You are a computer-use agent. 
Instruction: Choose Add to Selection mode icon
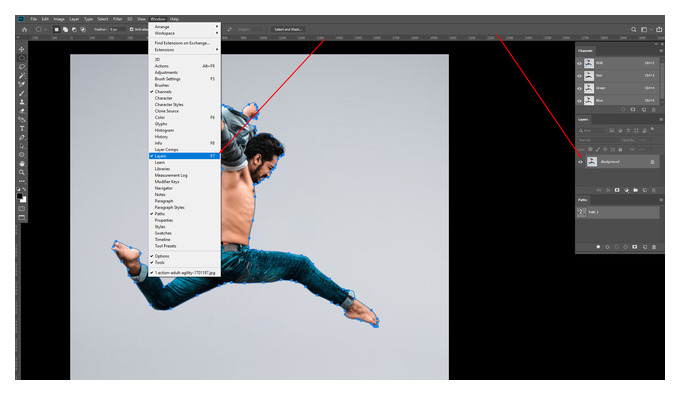tap(65, 29)
